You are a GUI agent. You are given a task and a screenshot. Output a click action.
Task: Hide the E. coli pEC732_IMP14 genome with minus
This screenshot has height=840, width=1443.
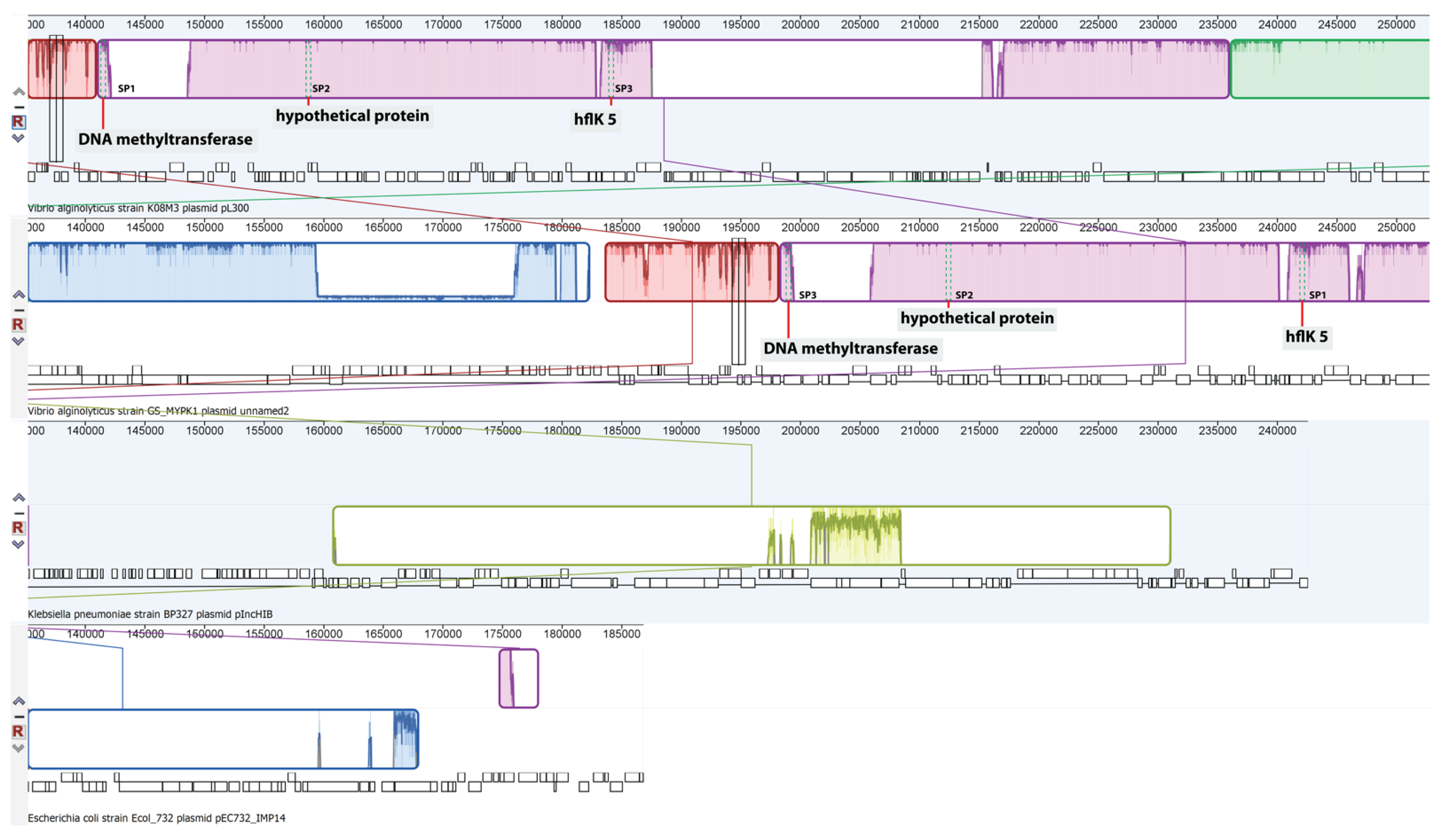[18, 717]
